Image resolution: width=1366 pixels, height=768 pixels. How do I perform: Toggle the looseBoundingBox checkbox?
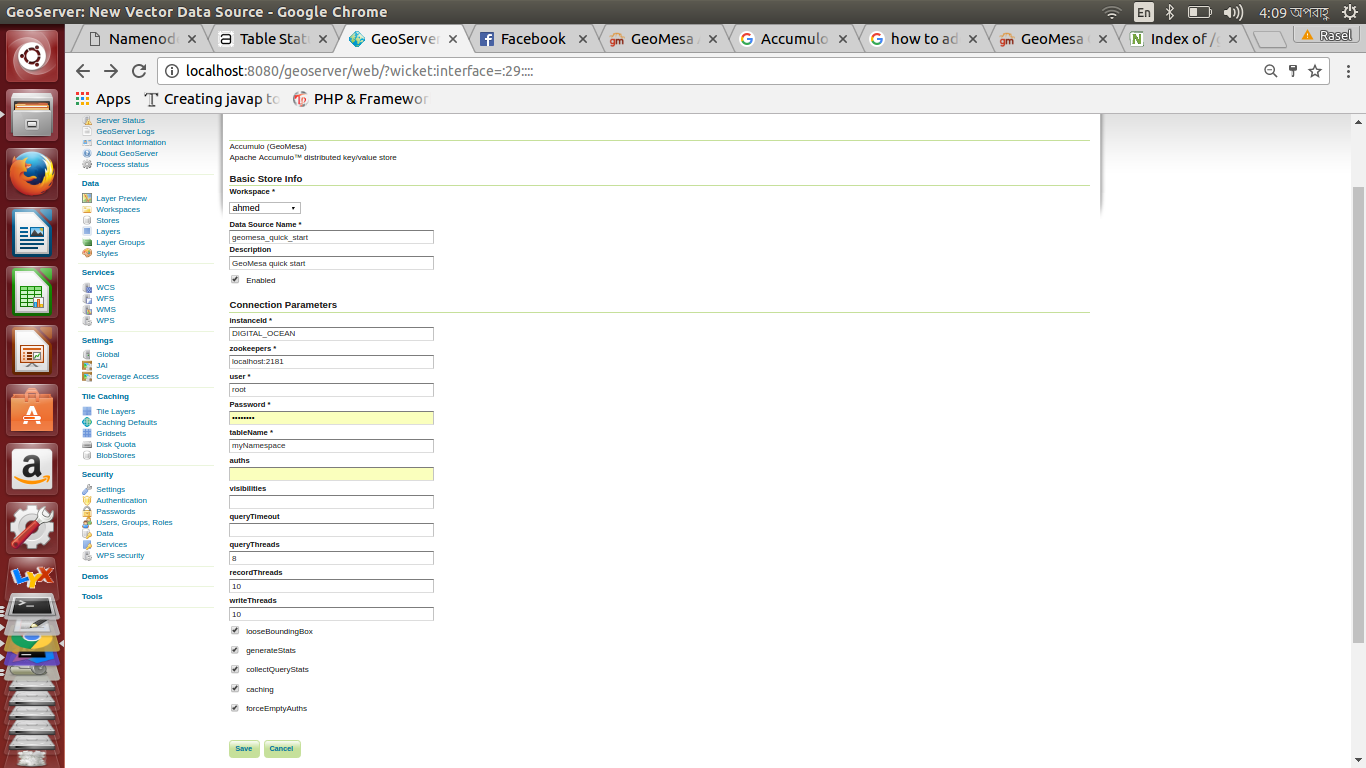pos(235,631)
